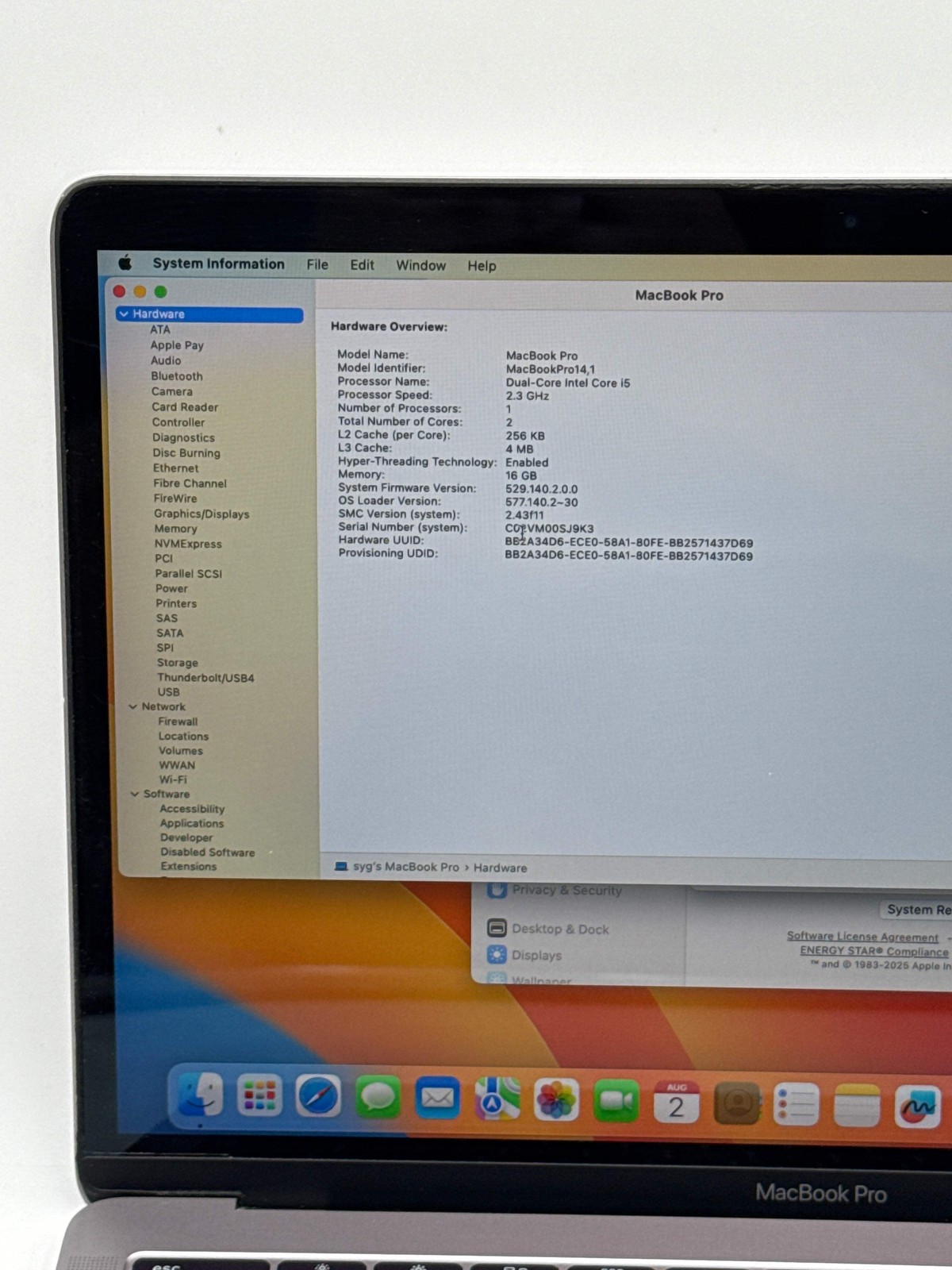Viewport: 952px width, 1270px height.
Task: Open Contacts app in Dock
Action: coord(737,1104)
